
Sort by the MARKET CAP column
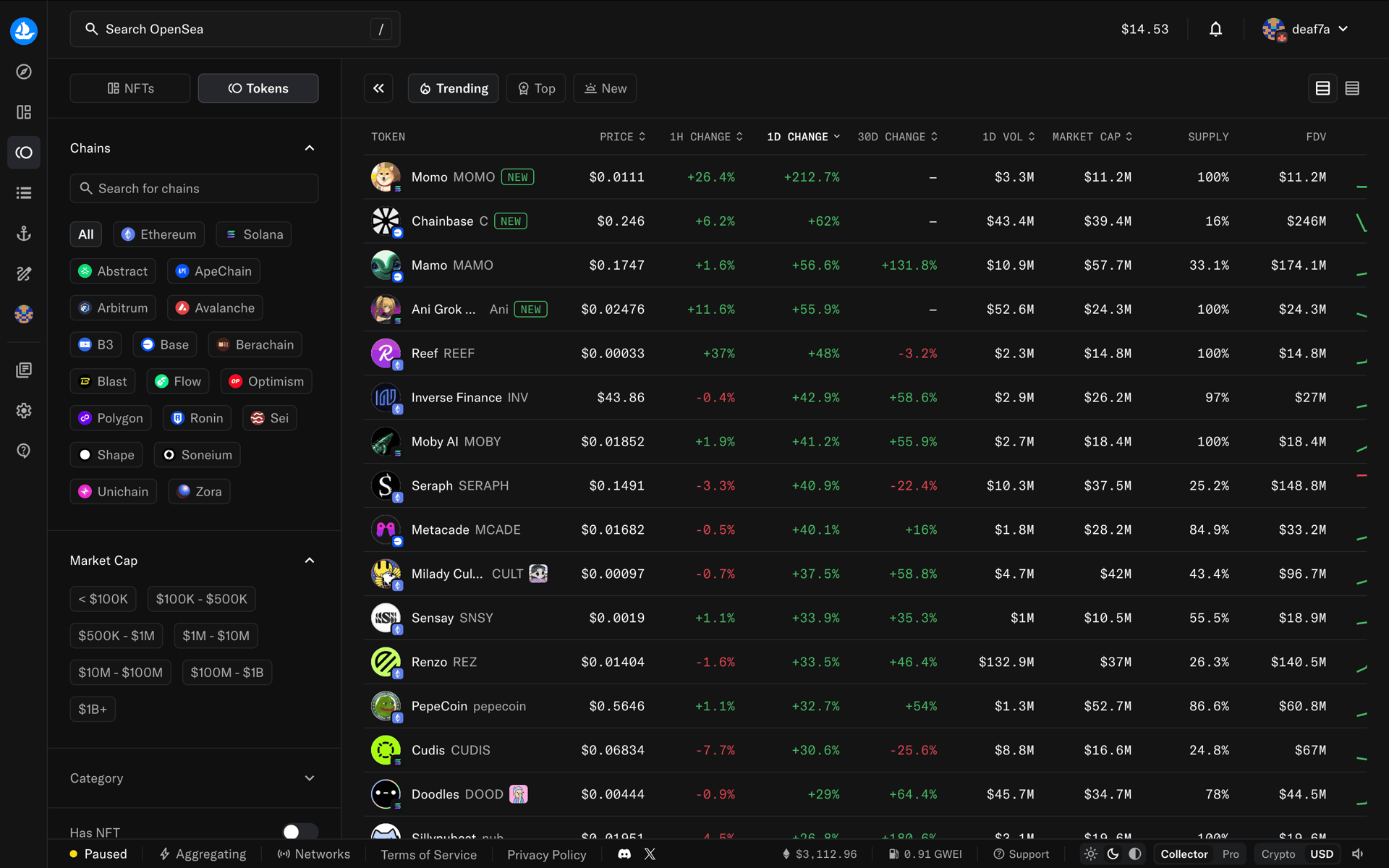point(1092,137)
